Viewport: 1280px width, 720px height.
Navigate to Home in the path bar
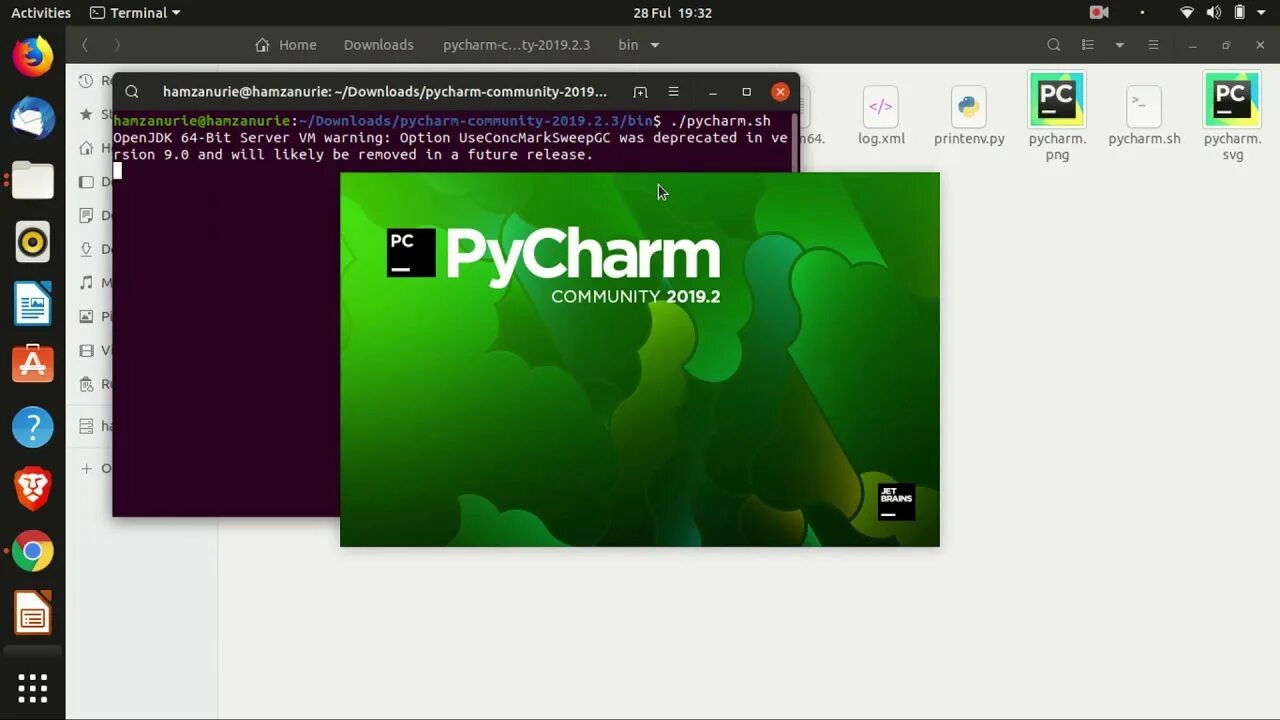click(286, 45)
